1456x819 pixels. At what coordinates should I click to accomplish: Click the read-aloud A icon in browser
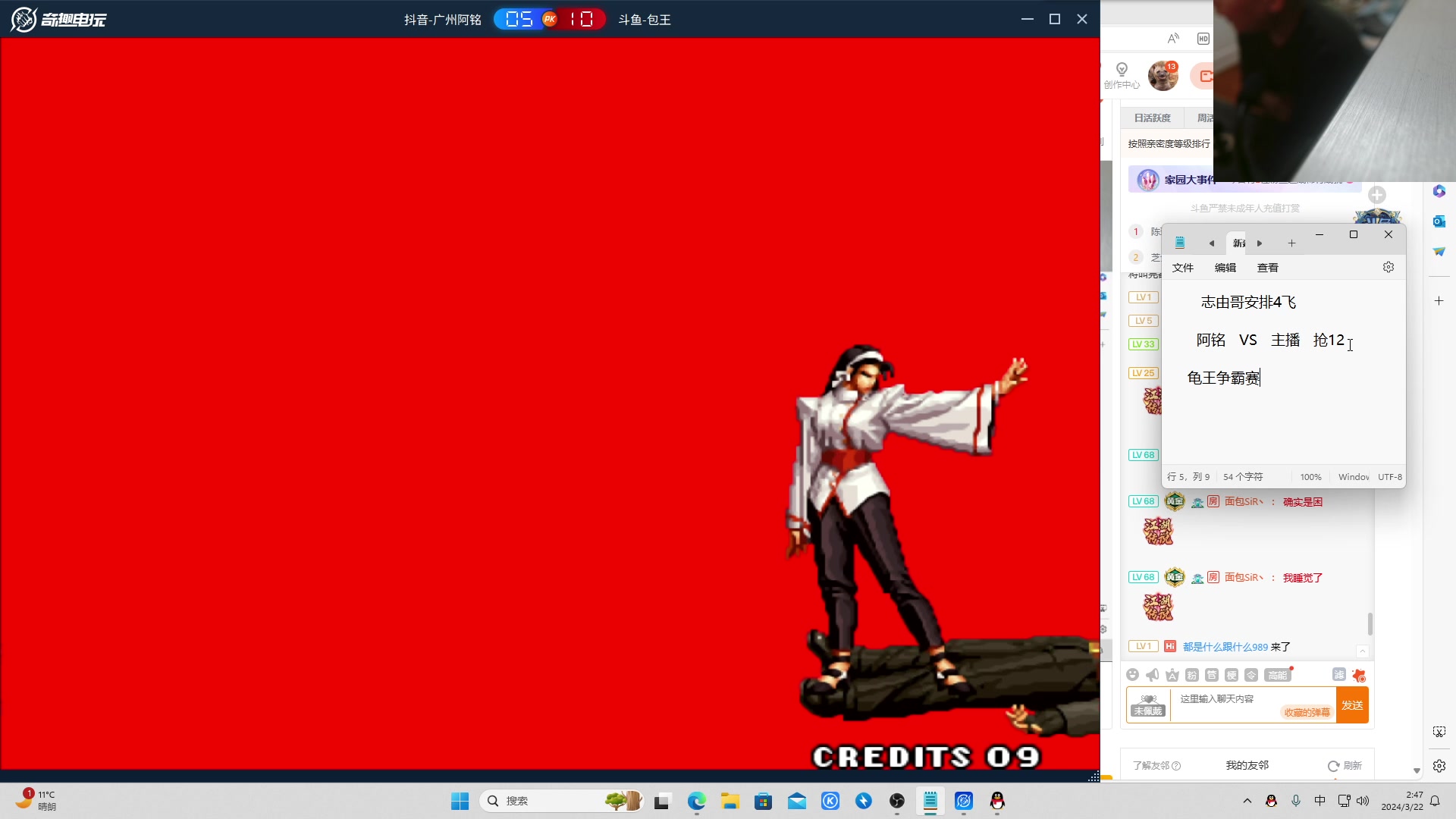1173,39
